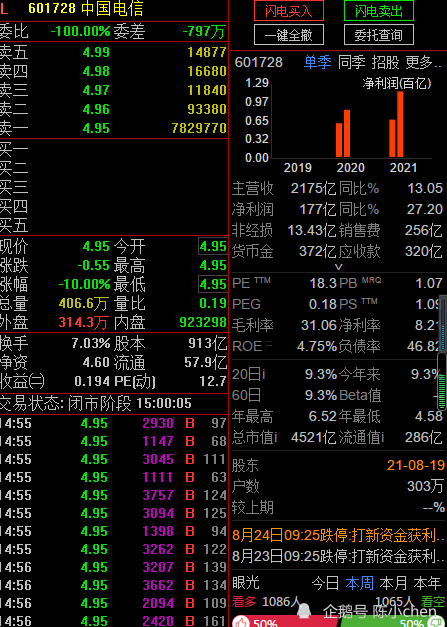Click the 闪电卖出 flash sell button
447x627 pixels.
tap(379, 11)
